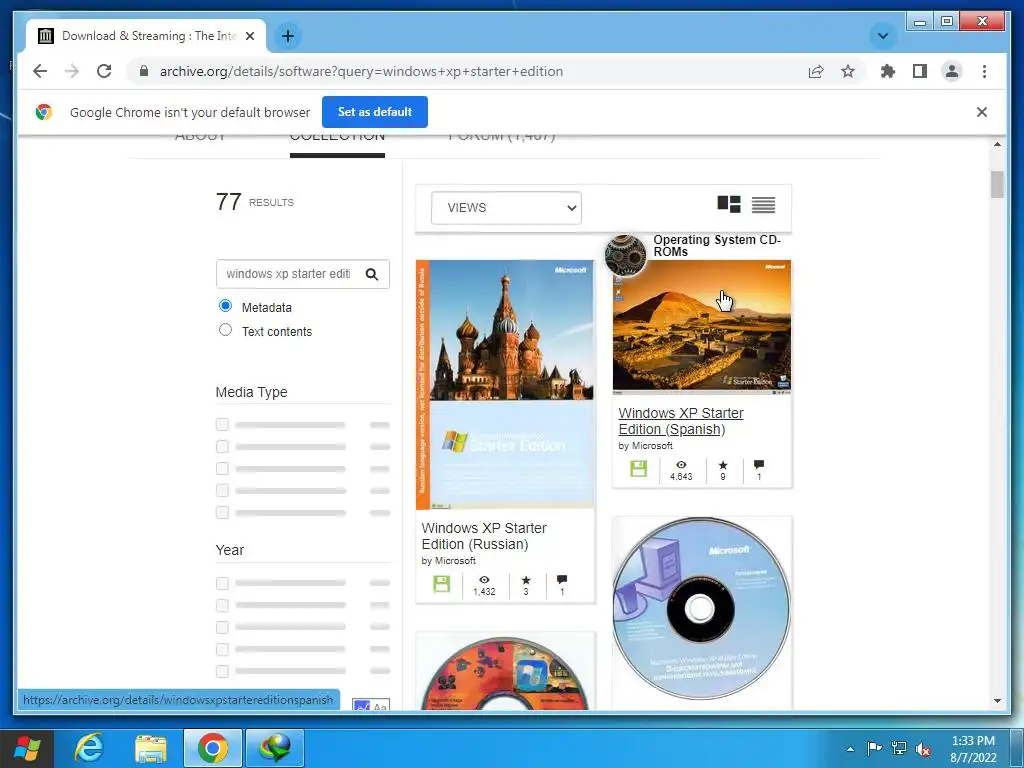Viewport: 1024px width, 768px height.
Task: Open the Extensions puzzle icon
Action: tap(888, 71)
